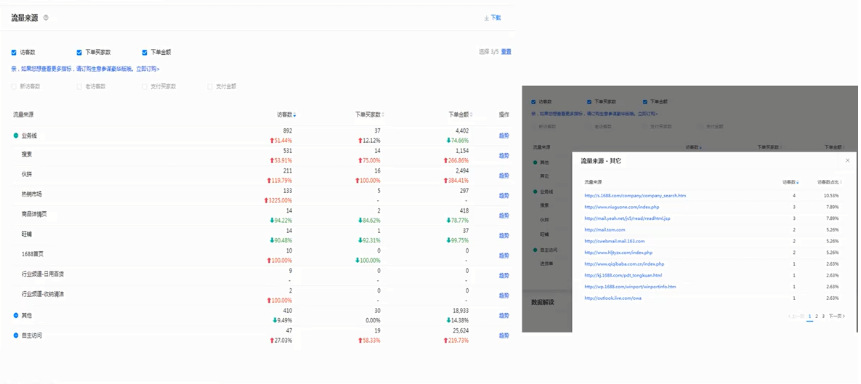Click the 下载 download icon
Viewport: 861px width, 384px height.
coord(487,18)
